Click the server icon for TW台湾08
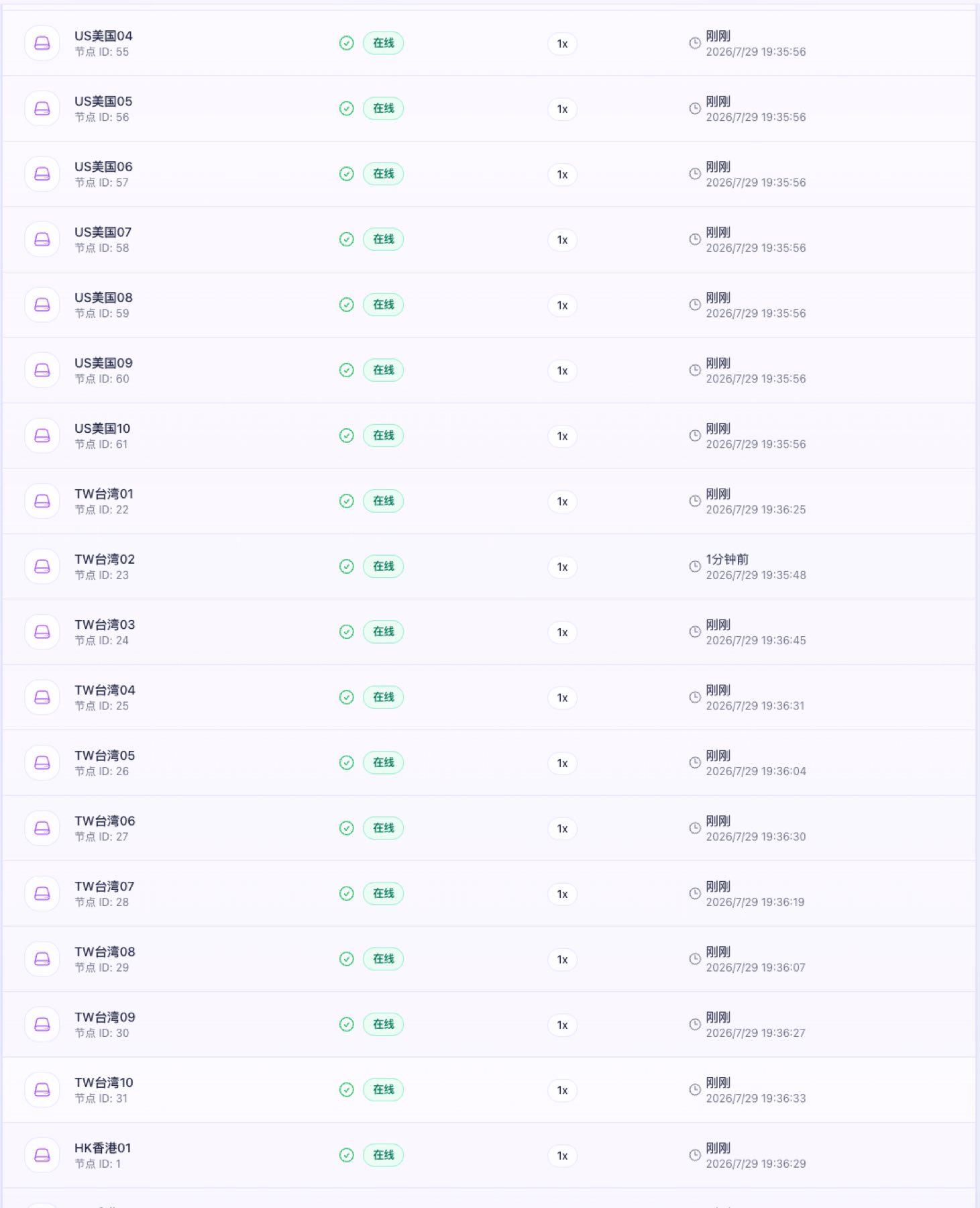980x1208 pixels. point(42,959)
